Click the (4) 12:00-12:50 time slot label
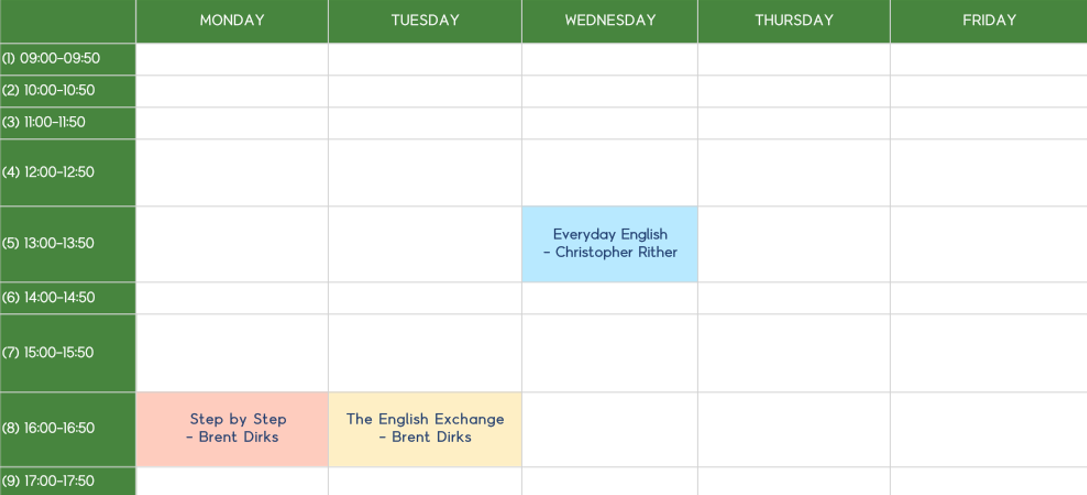Screen dimensions: 1087x495 coord(68,173)
